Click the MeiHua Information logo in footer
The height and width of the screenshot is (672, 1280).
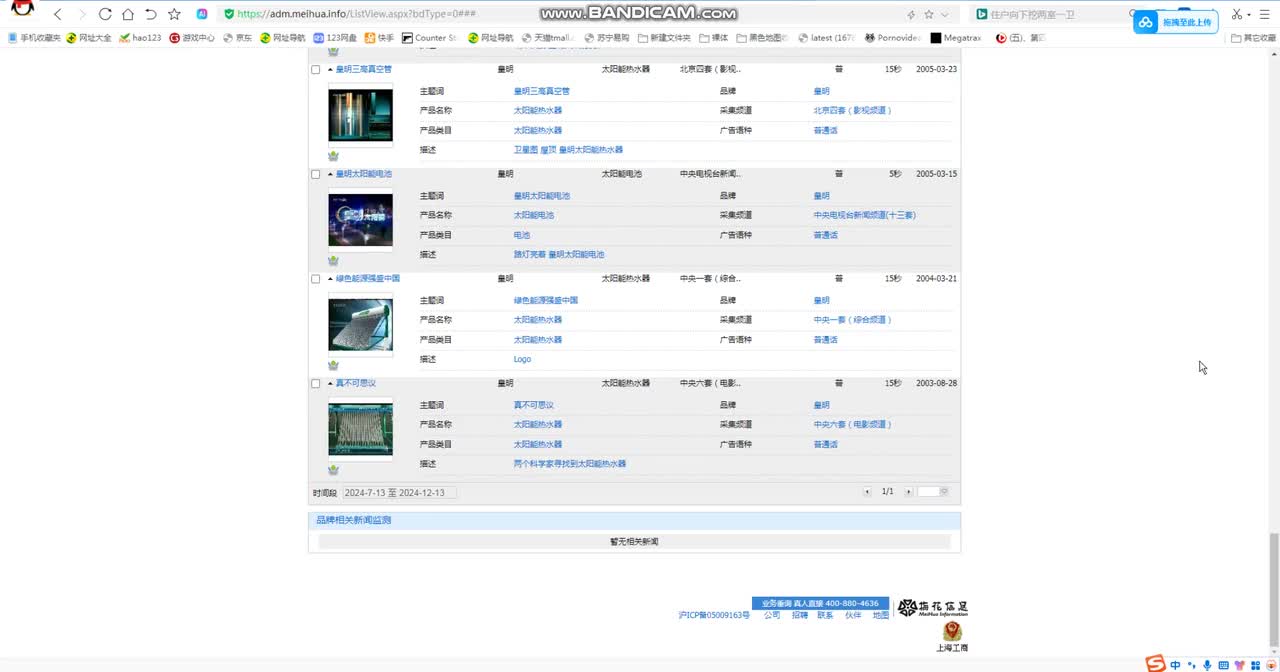pos(932,608)
